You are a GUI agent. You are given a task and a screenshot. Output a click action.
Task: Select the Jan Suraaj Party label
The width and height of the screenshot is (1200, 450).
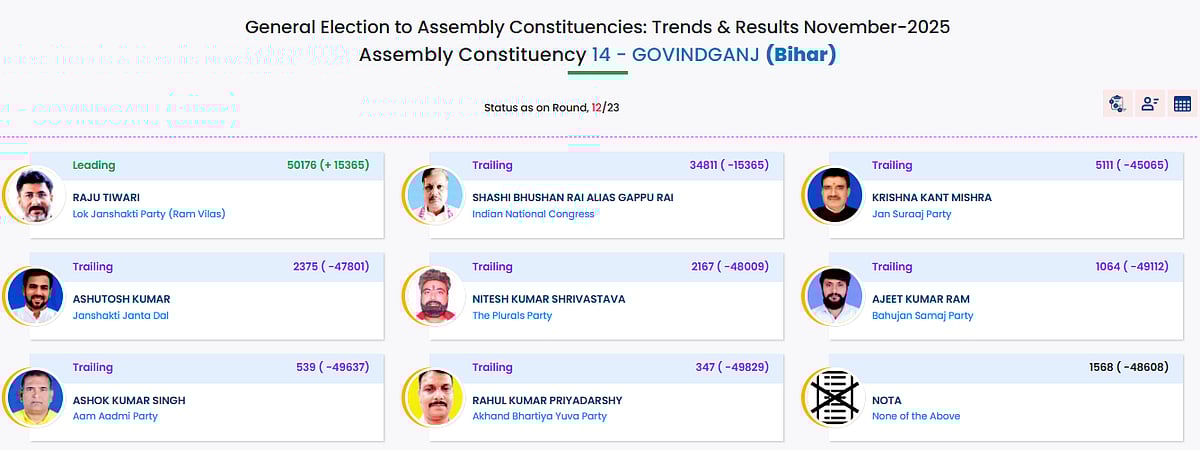911,214
